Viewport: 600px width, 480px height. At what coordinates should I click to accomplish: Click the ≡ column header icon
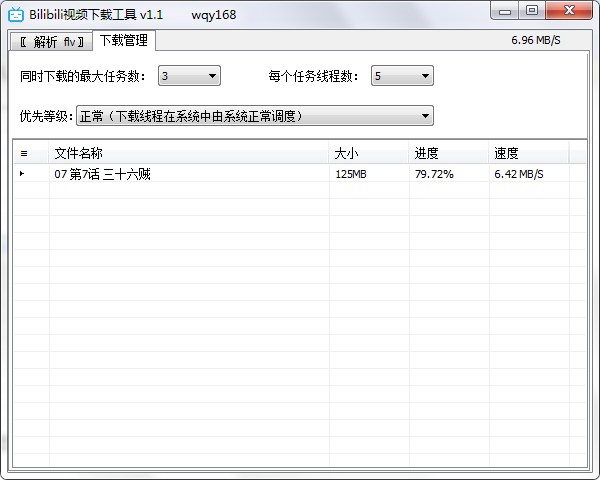click(x=24, y=153)
